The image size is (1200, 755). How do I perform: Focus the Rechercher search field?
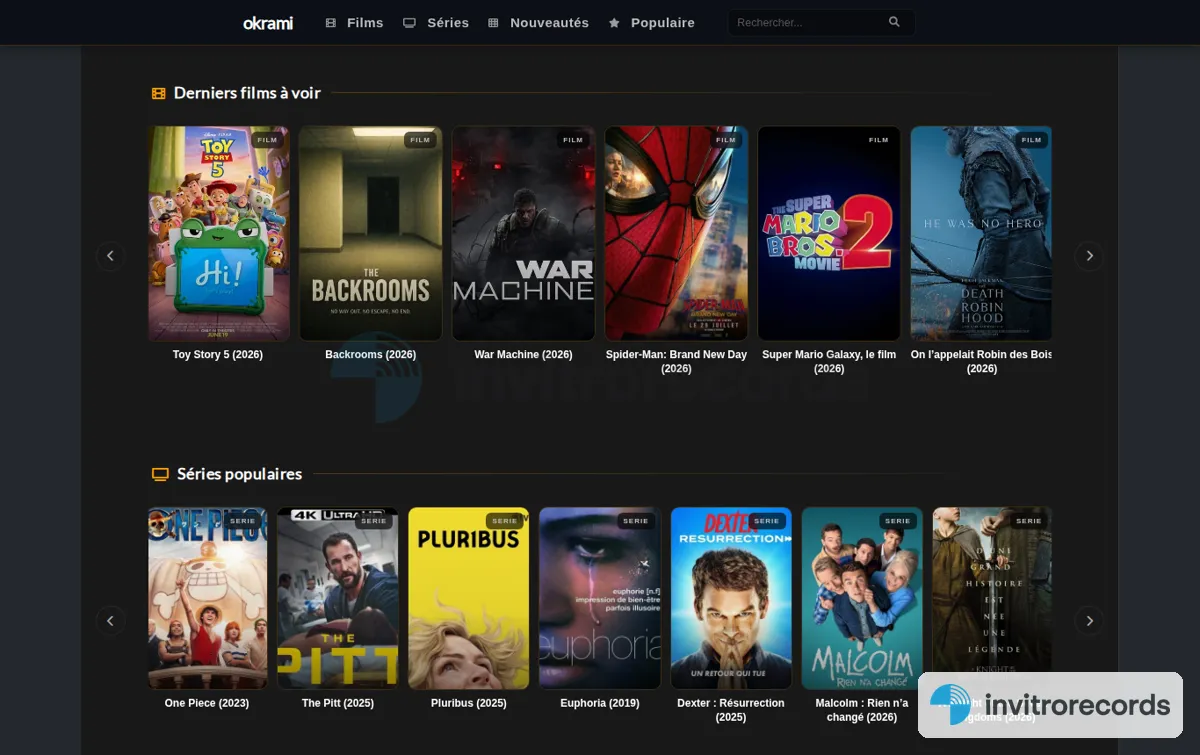pyautogui.click(x=821, y=22)
